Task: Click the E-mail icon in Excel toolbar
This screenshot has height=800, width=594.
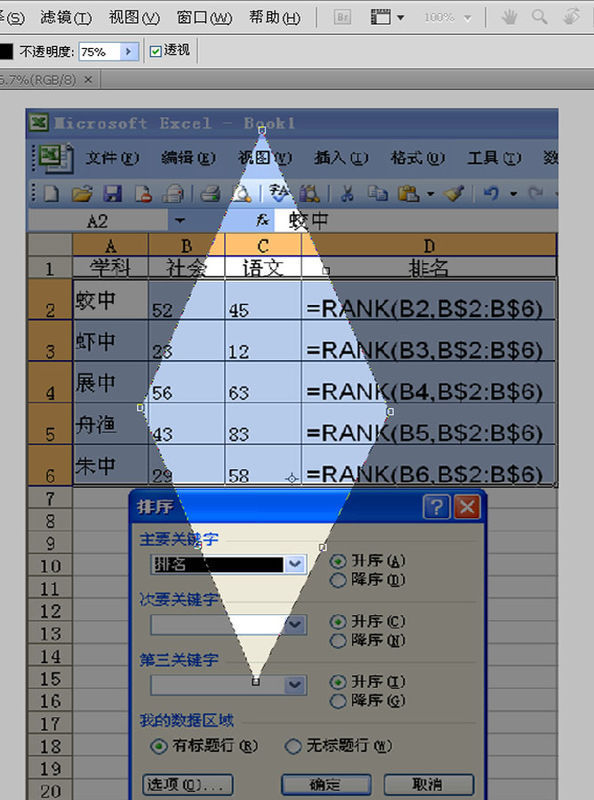Action: point(173,194)
